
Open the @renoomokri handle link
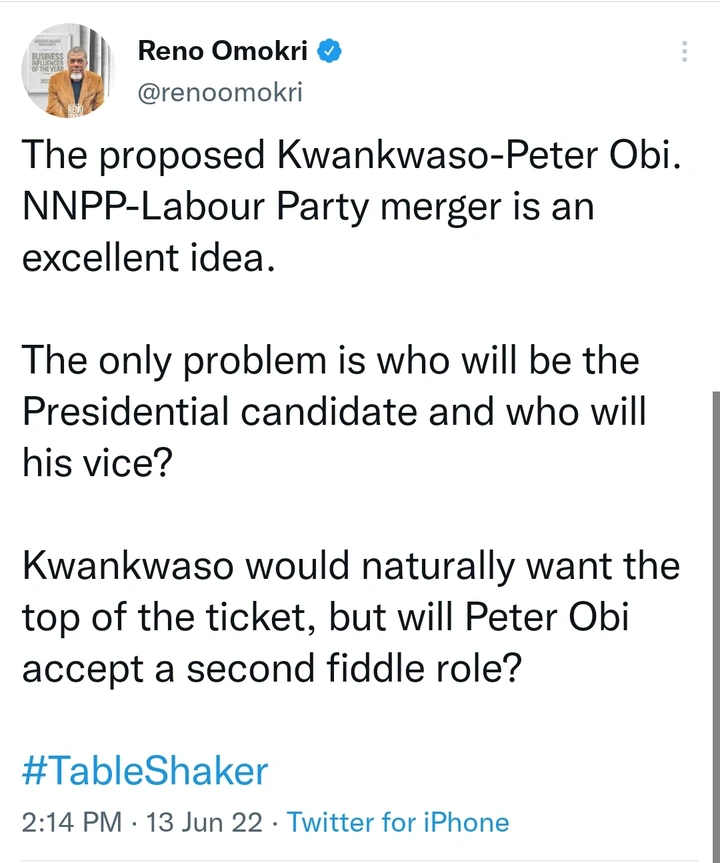(220, 93)
